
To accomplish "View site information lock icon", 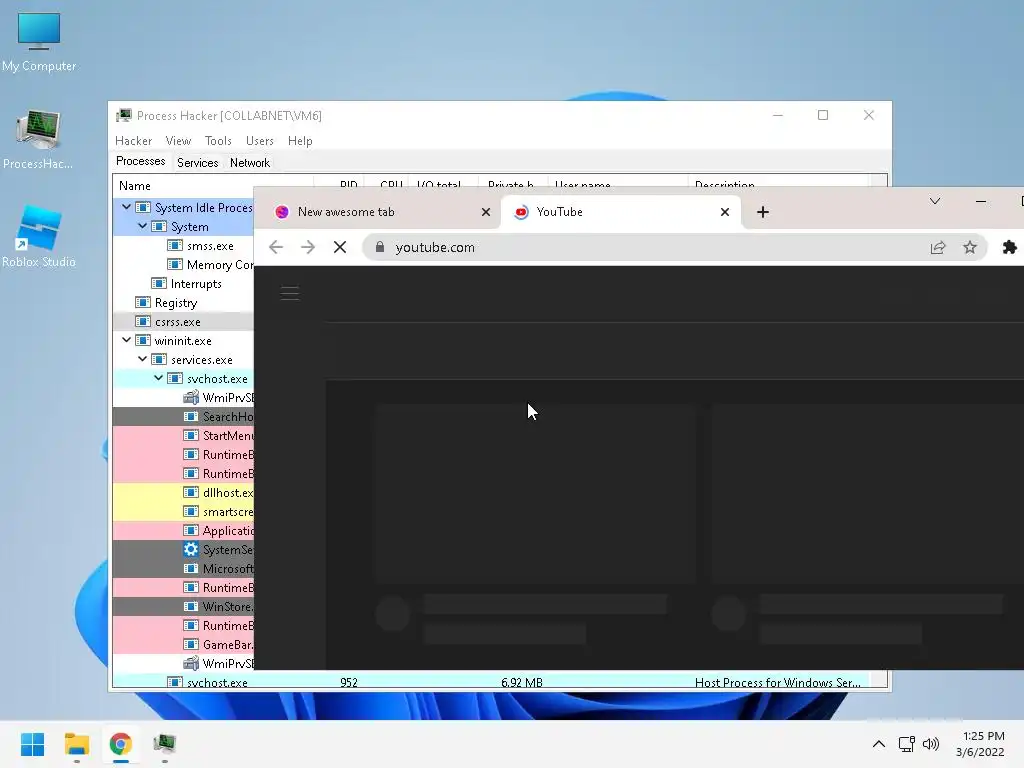I will pyautogui.click(x=379, y=247).
